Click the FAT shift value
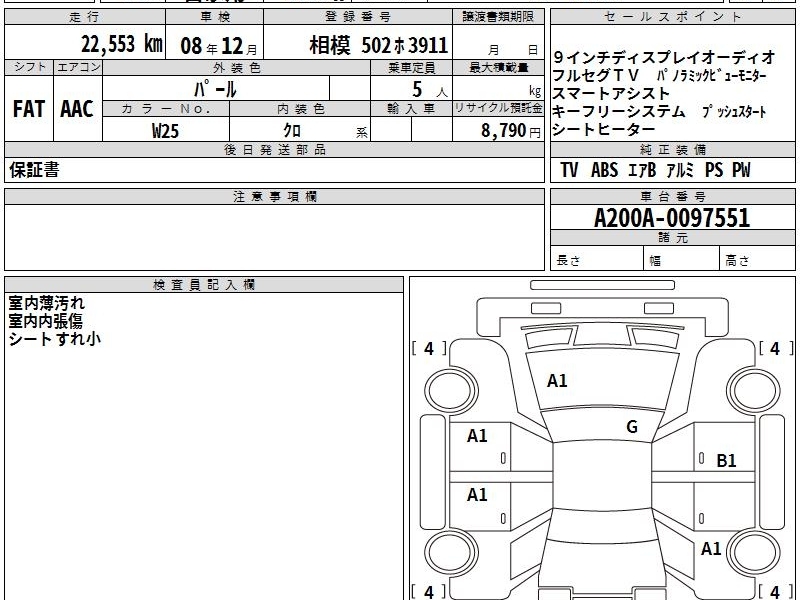 coord(29,109)
